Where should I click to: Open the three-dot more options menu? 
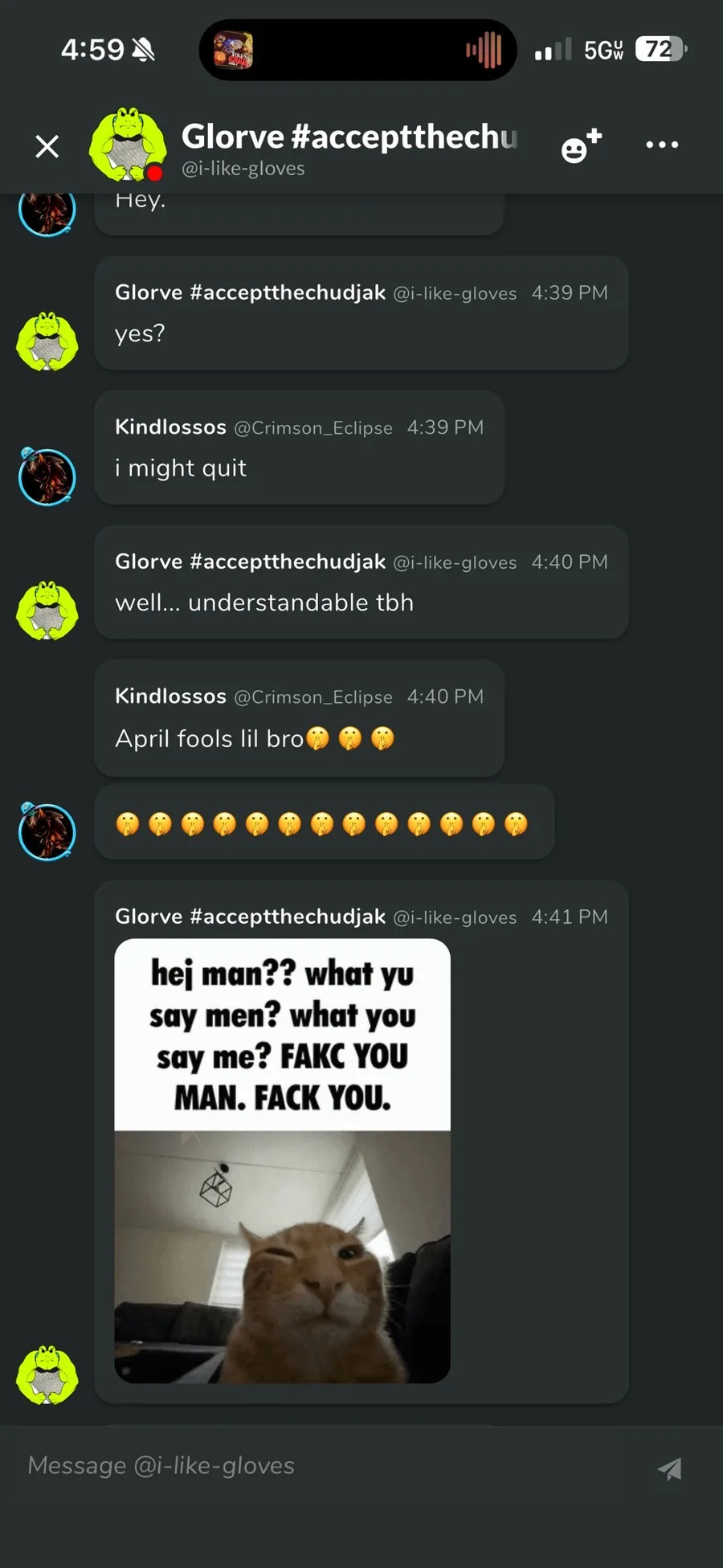[x=662, y=145]
